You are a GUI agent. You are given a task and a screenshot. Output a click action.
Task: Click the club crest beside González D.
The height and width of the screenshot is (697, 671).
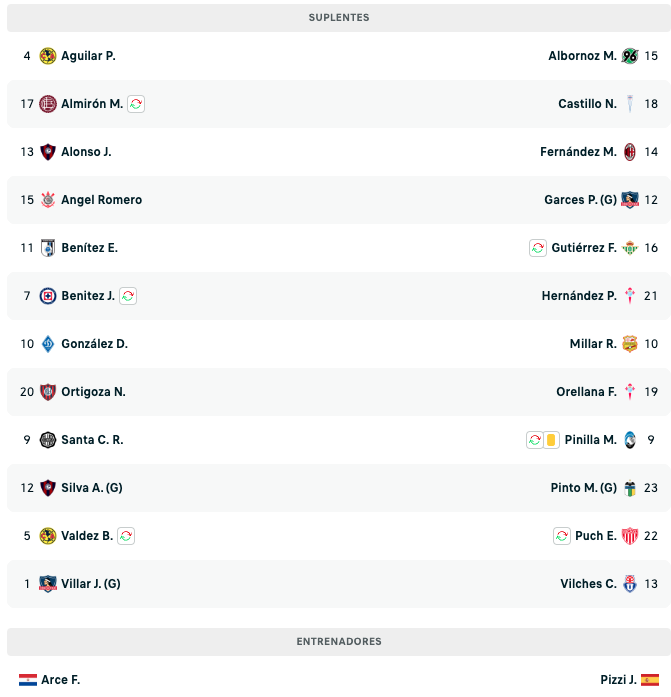pyautogui.click(x=48, y=344)
